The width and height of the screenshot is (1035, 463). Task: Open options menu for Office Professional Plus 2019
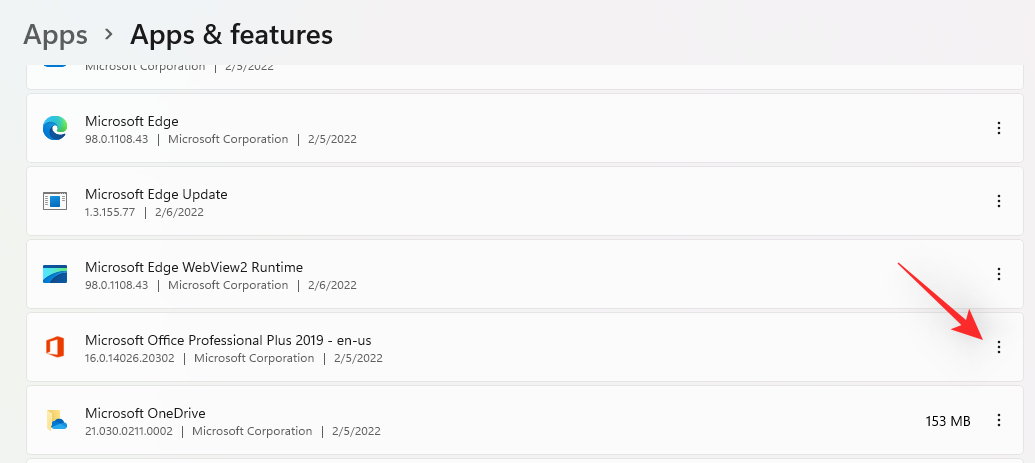tap(998, 347)
